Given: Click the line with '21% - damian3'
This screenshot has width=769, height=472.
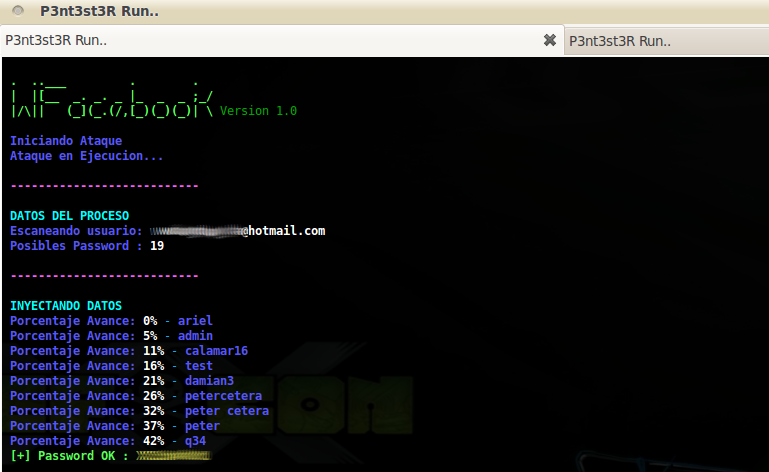Looking at the screenshot, I should [x=122, y=381].
